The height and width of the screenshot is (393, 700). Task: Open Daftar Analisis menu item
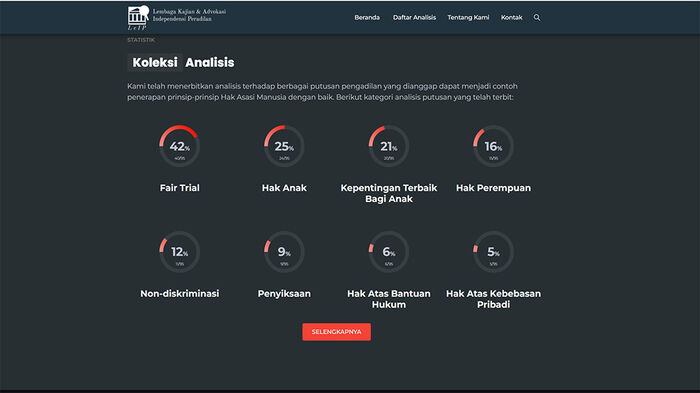point(414,17)
